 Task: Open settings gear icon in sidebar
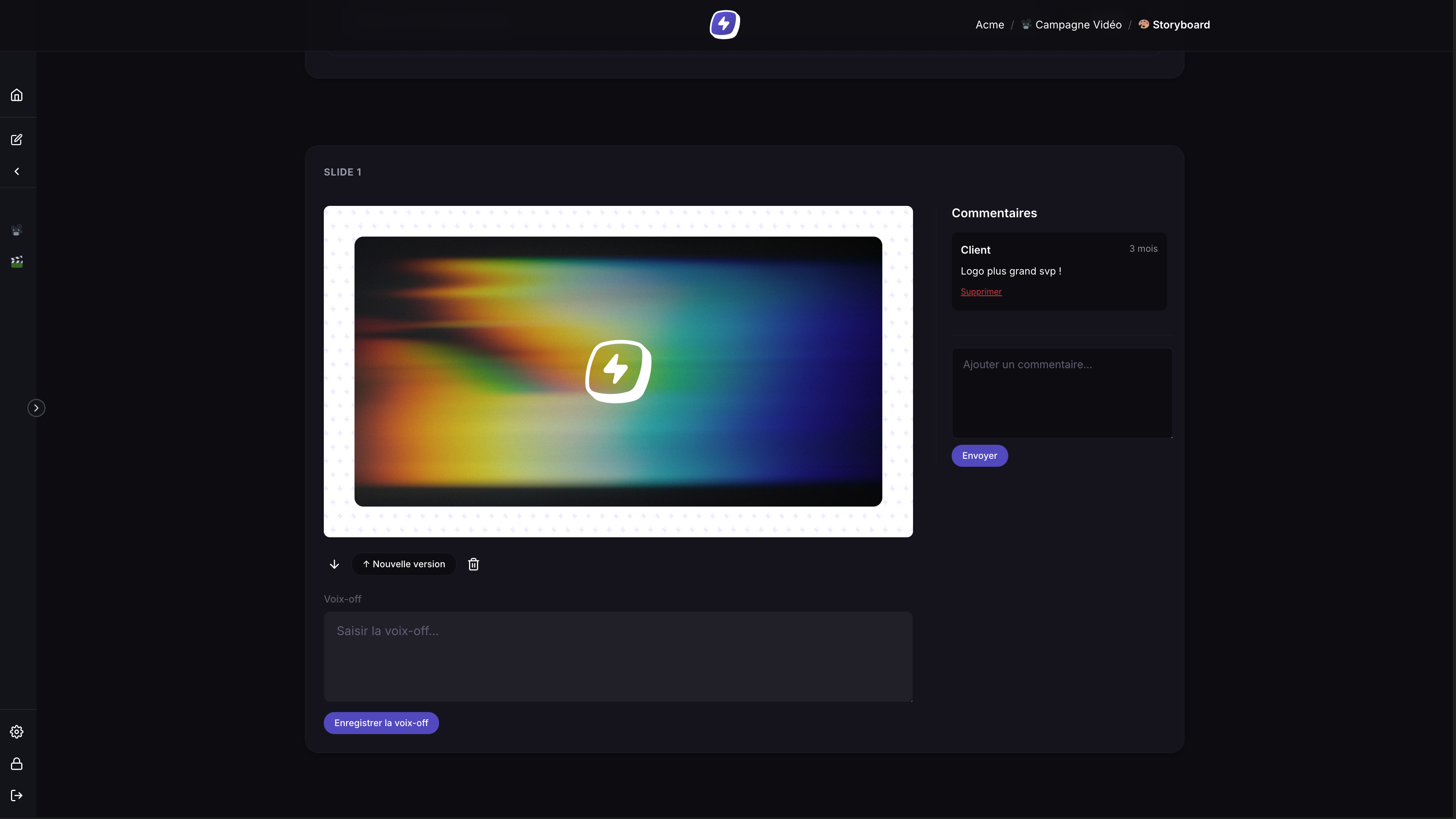[x=17, y=731]
